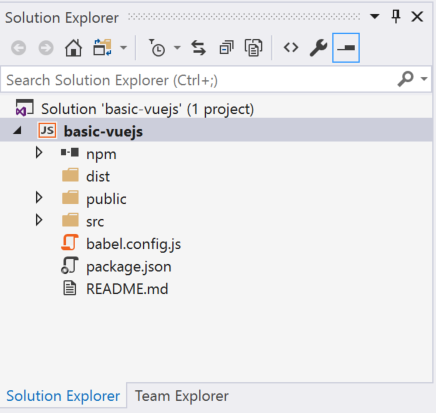Select the Solution Explorer tab

(x=63, y=396)
